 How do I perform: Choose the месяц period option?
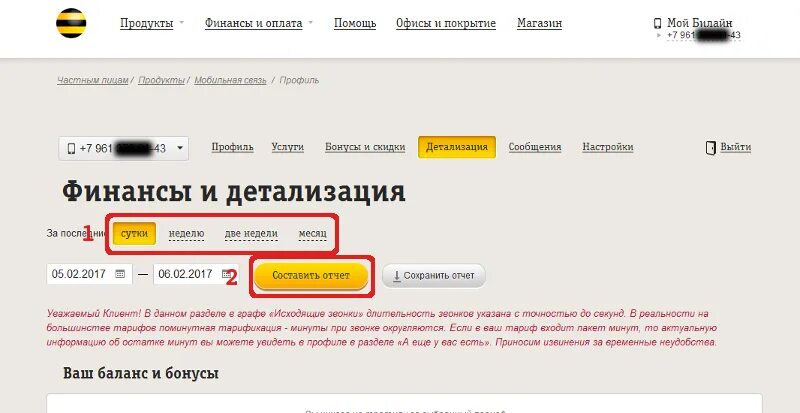pyautogui.click(x=312, y=234)
